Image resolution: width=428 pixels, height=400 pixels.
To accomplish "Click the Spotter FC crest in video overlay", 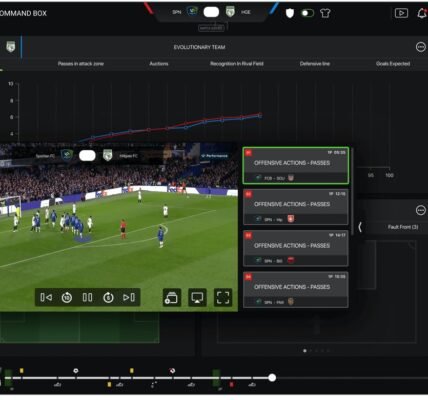I will [67, 155].
